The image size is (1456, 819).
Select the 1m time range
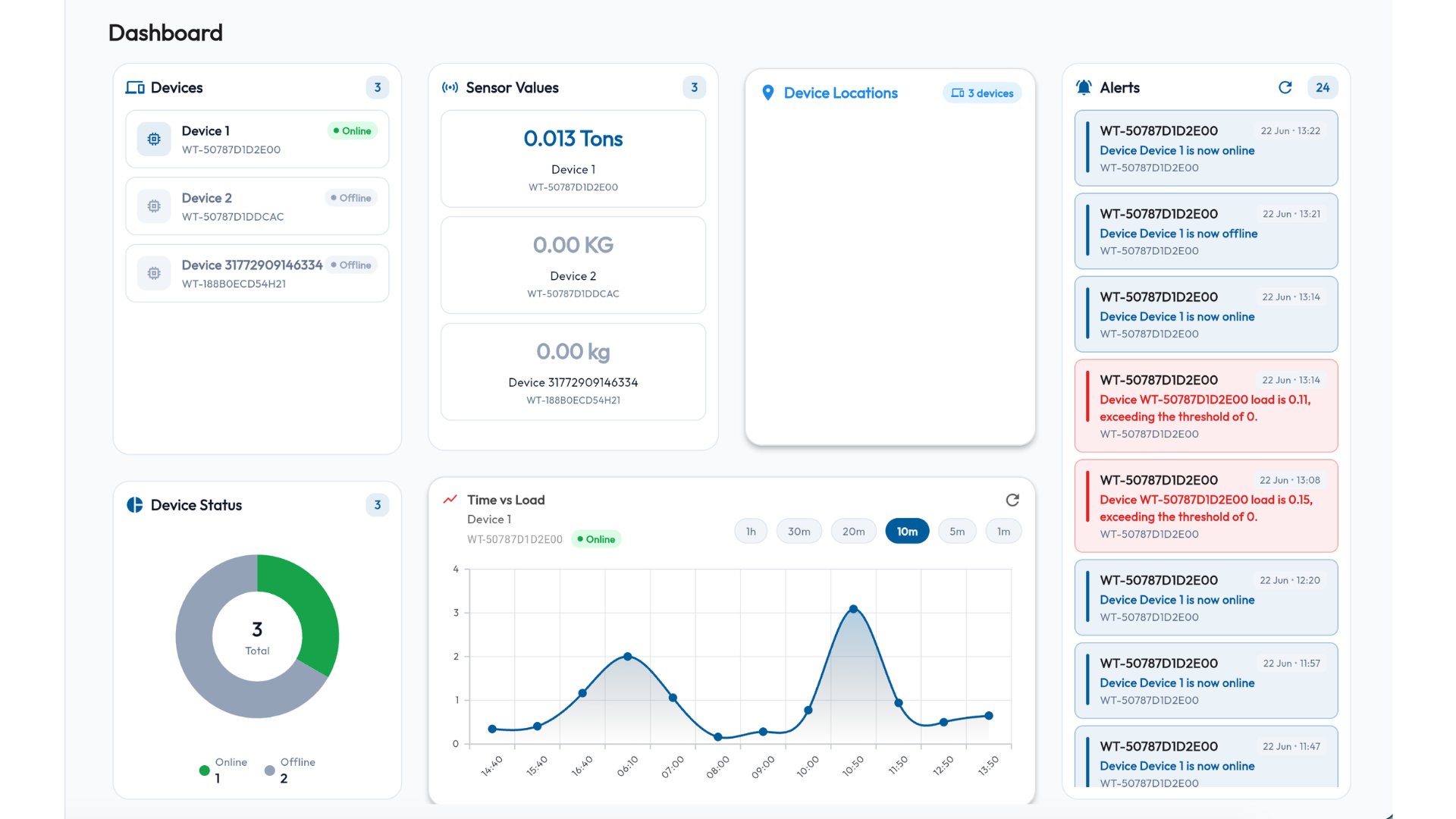1004,532
